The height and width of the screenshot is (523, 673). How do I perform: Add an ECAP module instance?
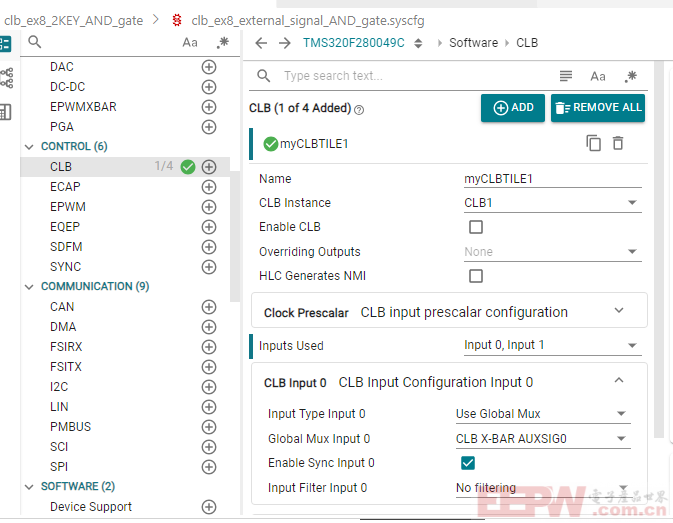point(209,187)
